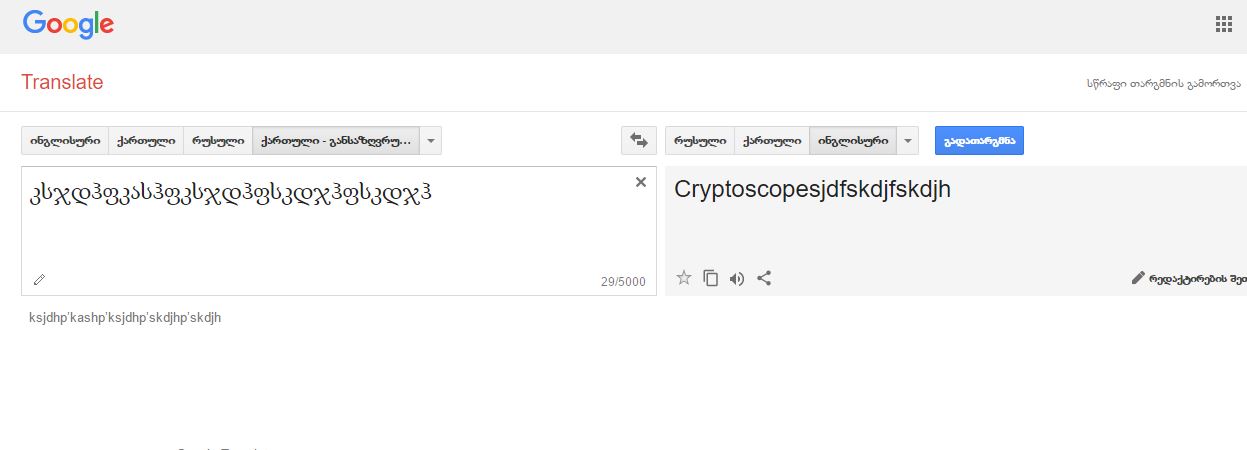This screenshot has width=1247, height=450.
Task: Open handwriting input pencil tool
Action: click(39, 280)
